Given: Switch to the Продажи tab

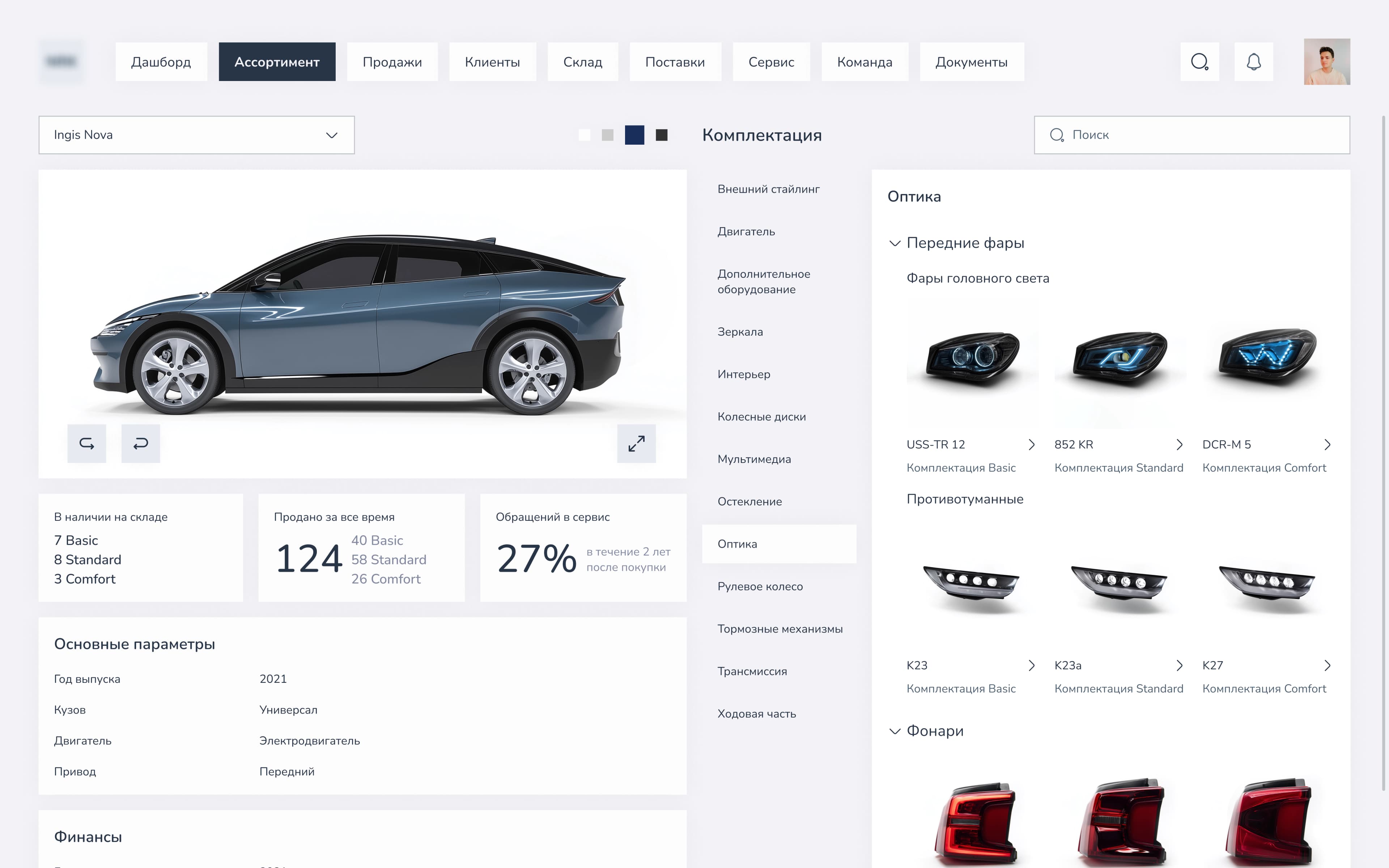Looking at the screenshot, I should click(x=392, y=61).
